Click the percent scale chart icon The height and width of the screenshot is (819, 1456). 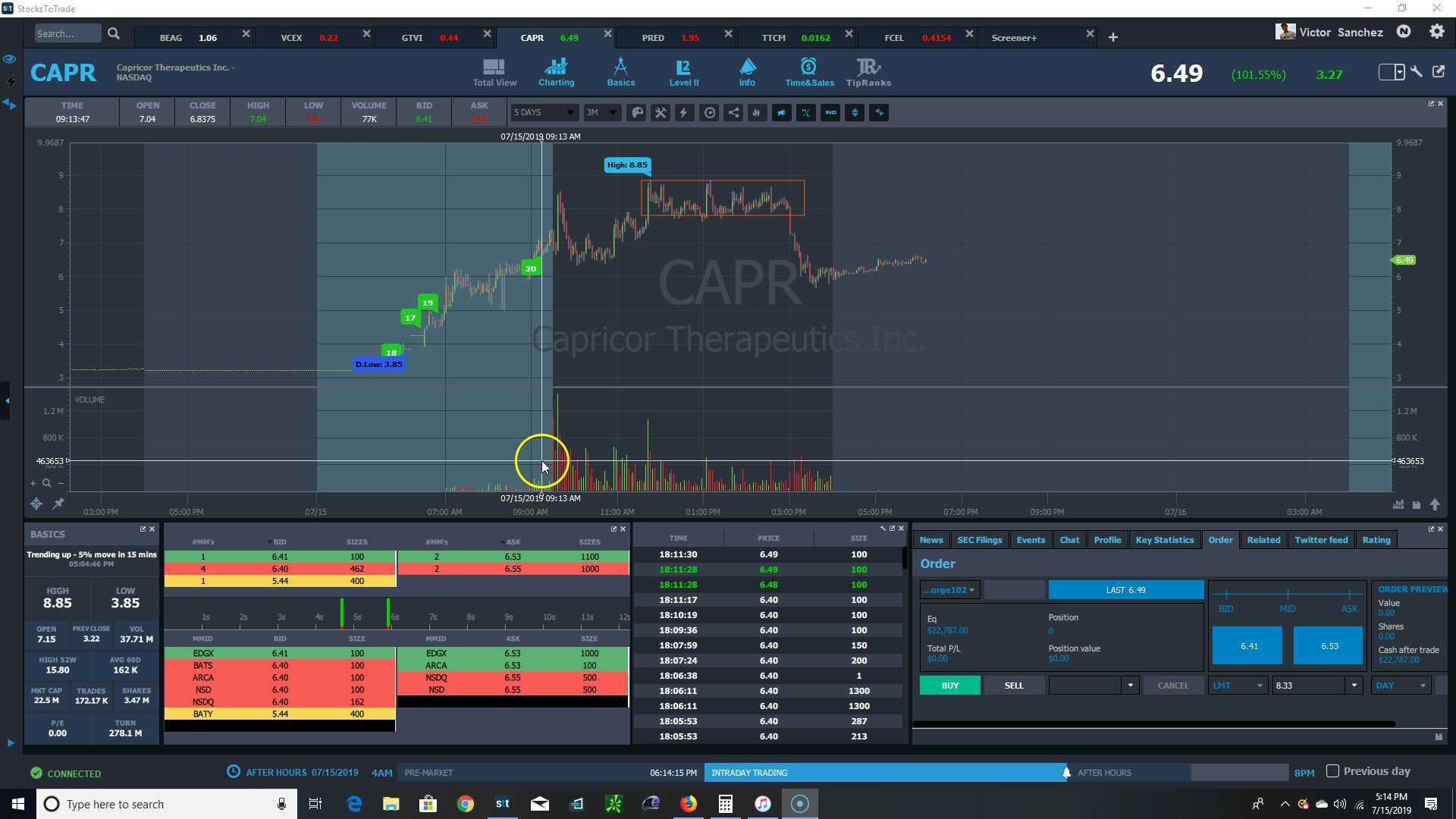[805, 113]
